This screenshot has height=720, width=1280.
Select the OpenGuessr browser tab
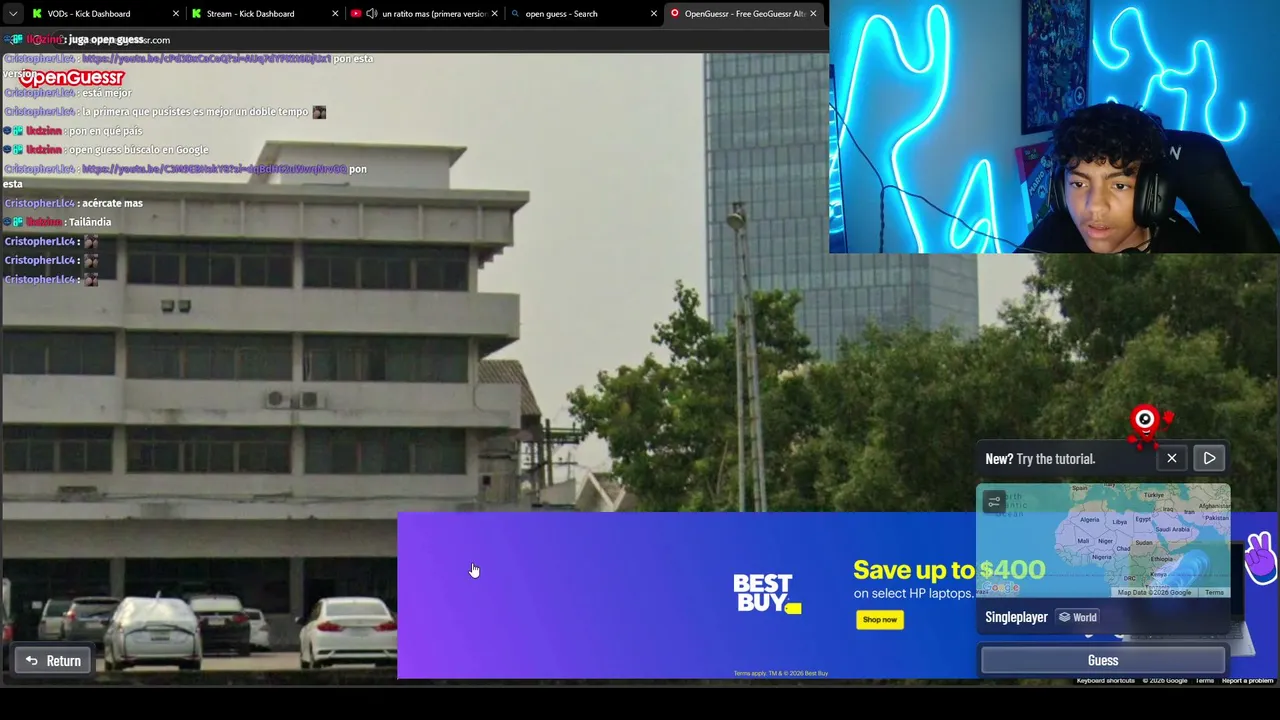(744, 14)
